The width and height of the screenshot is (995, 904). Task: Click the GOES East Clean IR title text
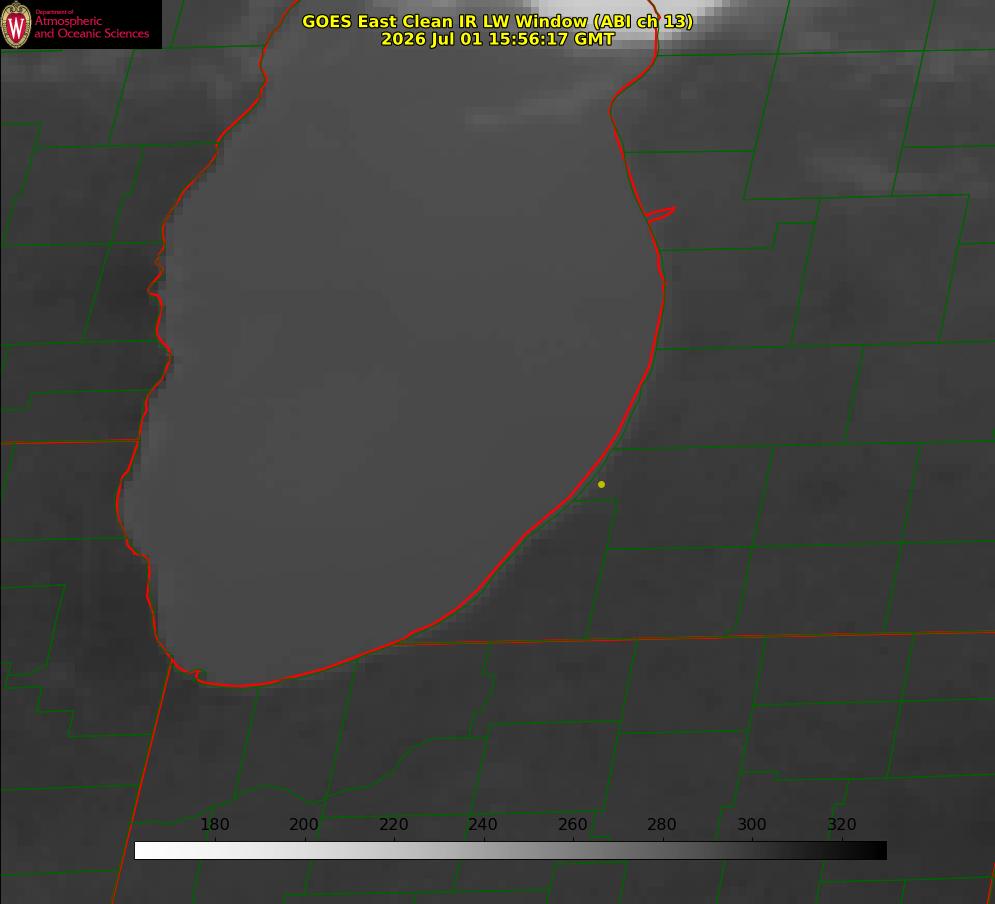(x=498, y=21)
